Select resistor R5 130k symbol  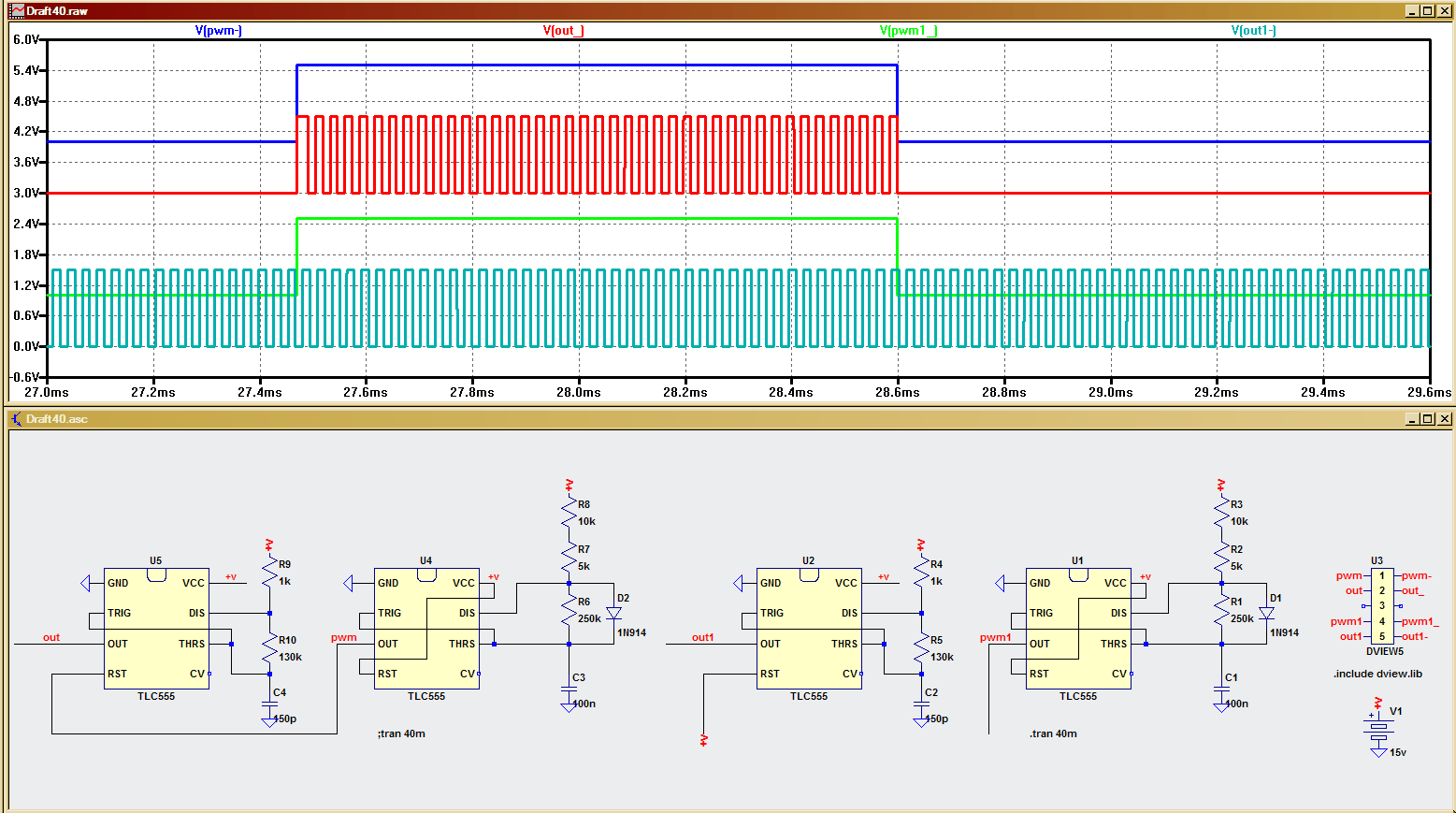click(x=921, y=648)
